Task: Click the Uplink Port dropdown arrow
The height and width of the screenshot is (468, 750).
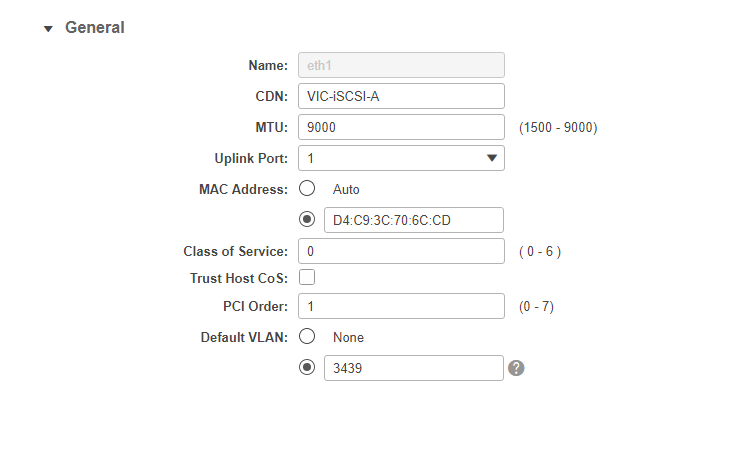Action: pos(491,158)
